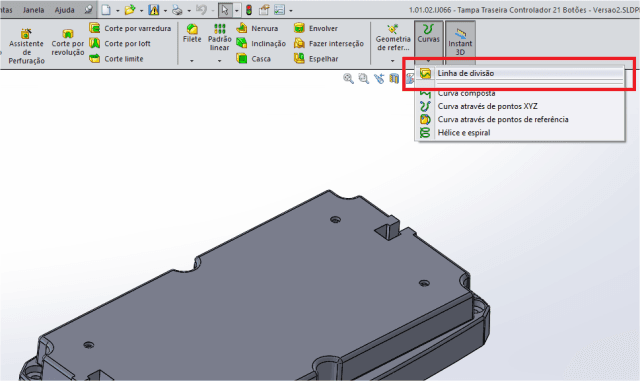640x381 pixels.
Task: Click Previous view icon
Action: tap(379, 78)
